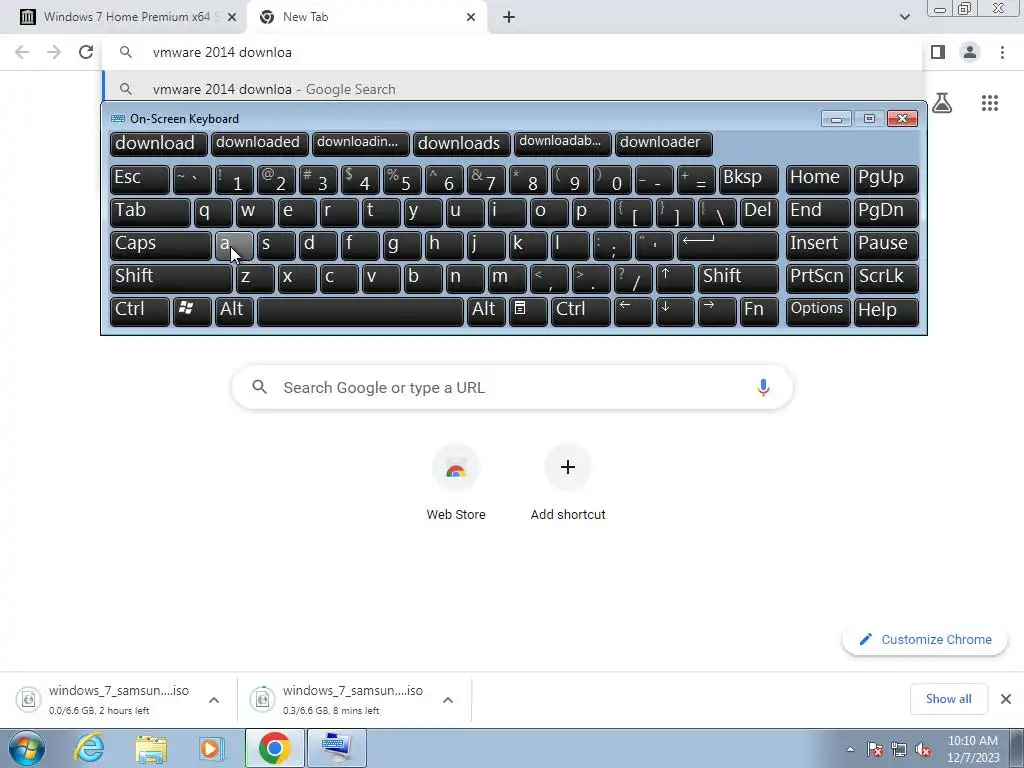This screenshot has width=1024, height=768.
Task: Open the Web Store shortcut
Action: click(x=456, y=482)
